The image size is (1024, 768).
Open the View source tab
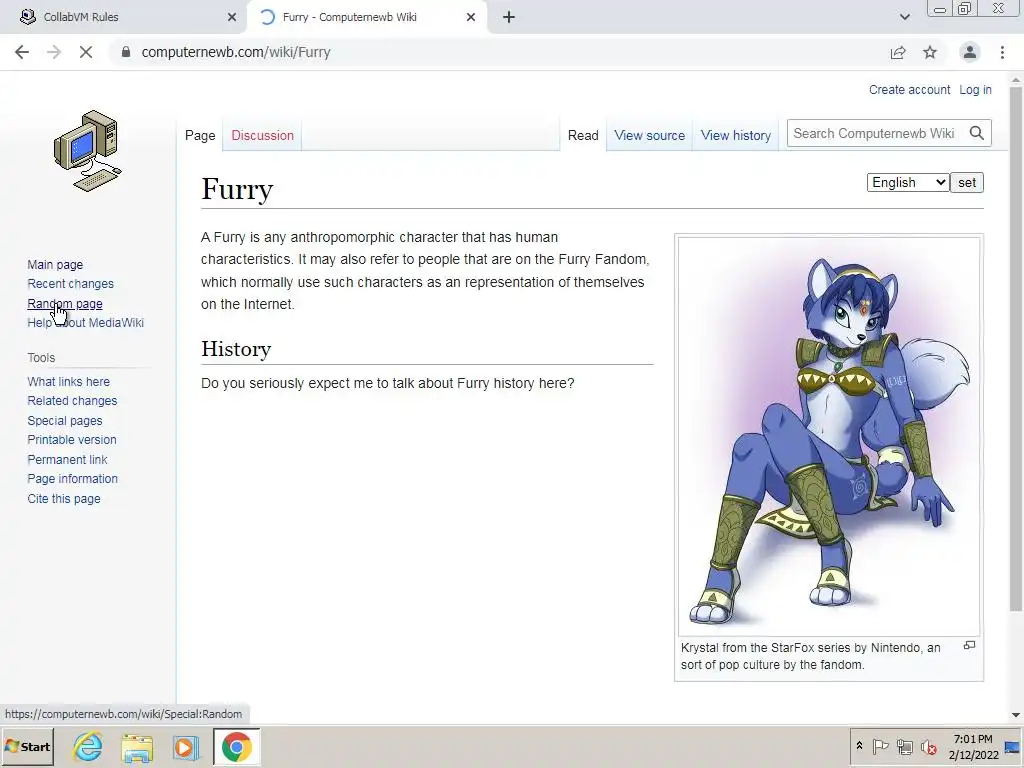[x=649, y=135]
